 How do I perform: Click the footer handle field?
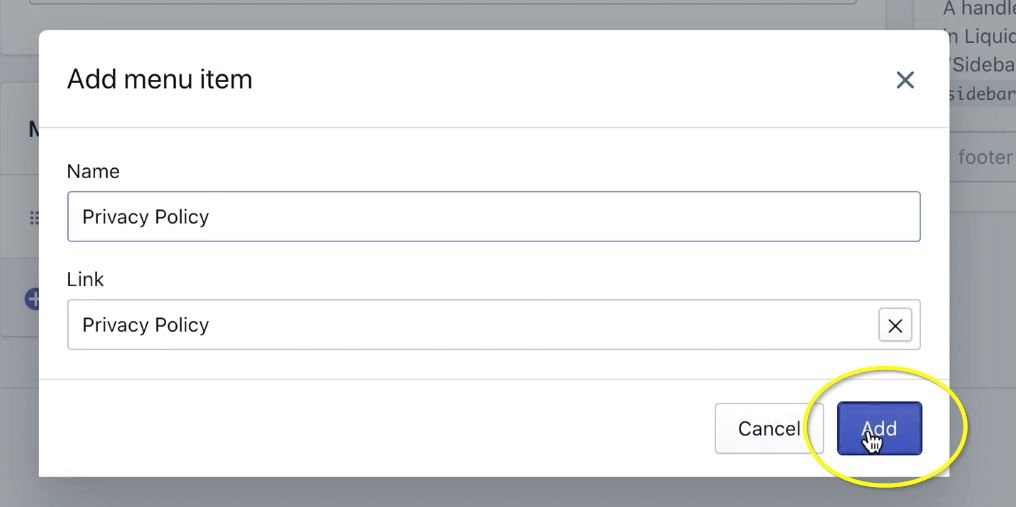click(x=983, y=157)
